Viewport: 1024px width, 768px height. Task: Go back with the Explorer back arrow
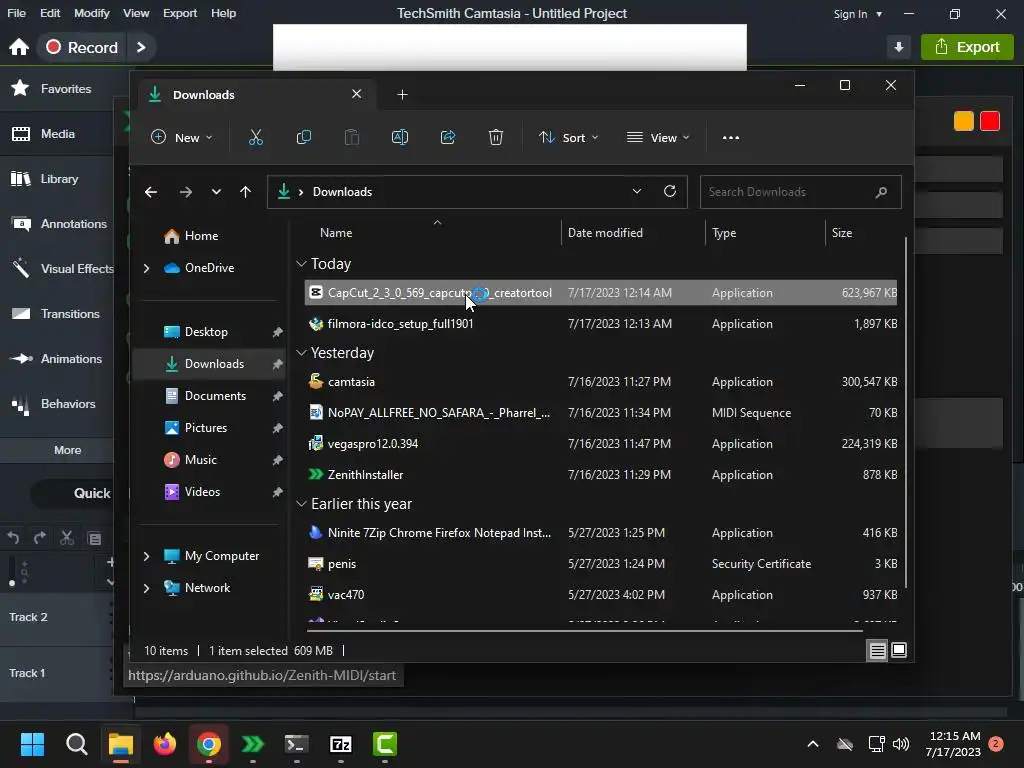tap(151, 192)
